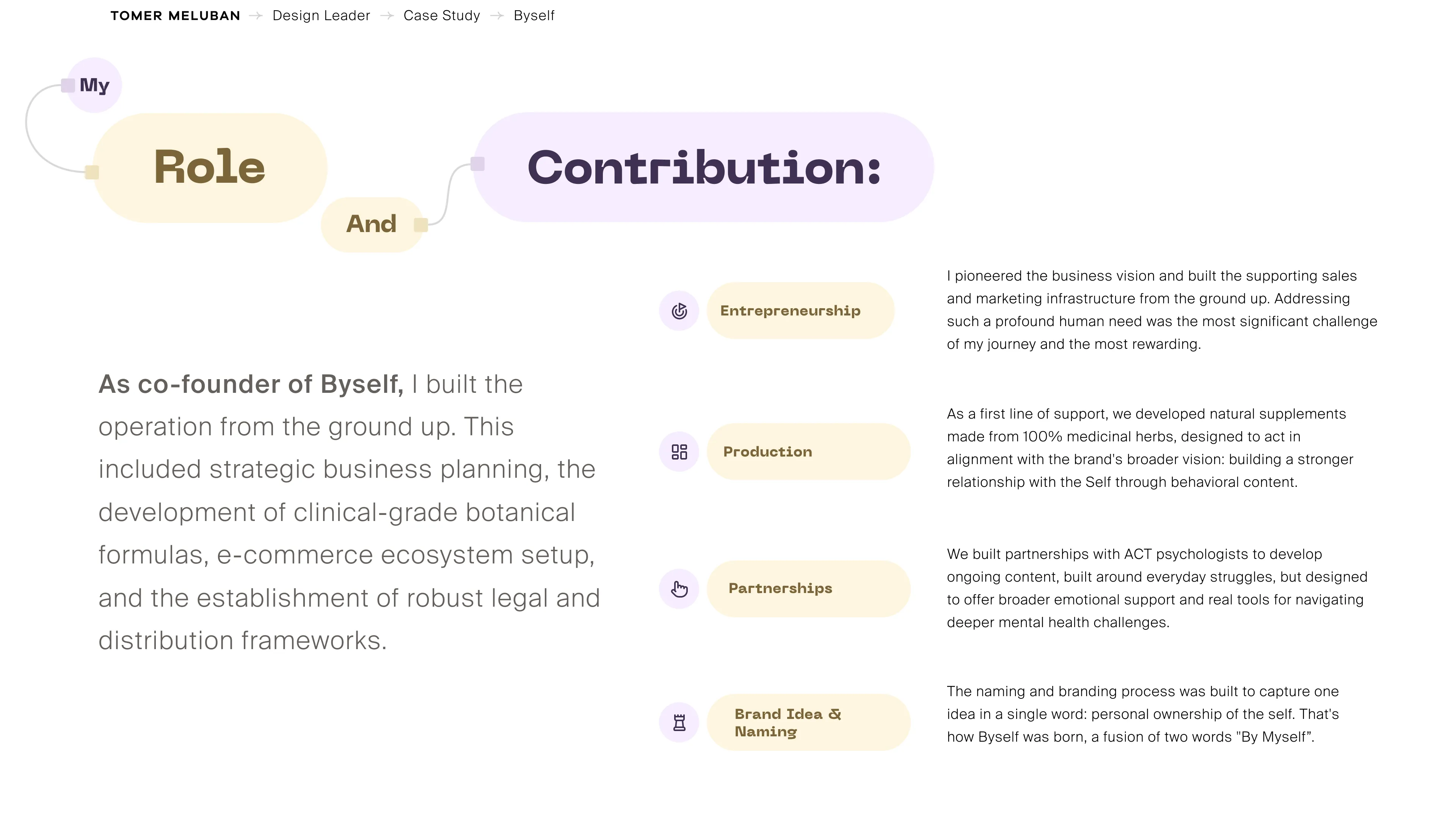Click the arrow before Byself breadcrumb
This screenshot has width=1456, height=819.
[x=497, y=16]
